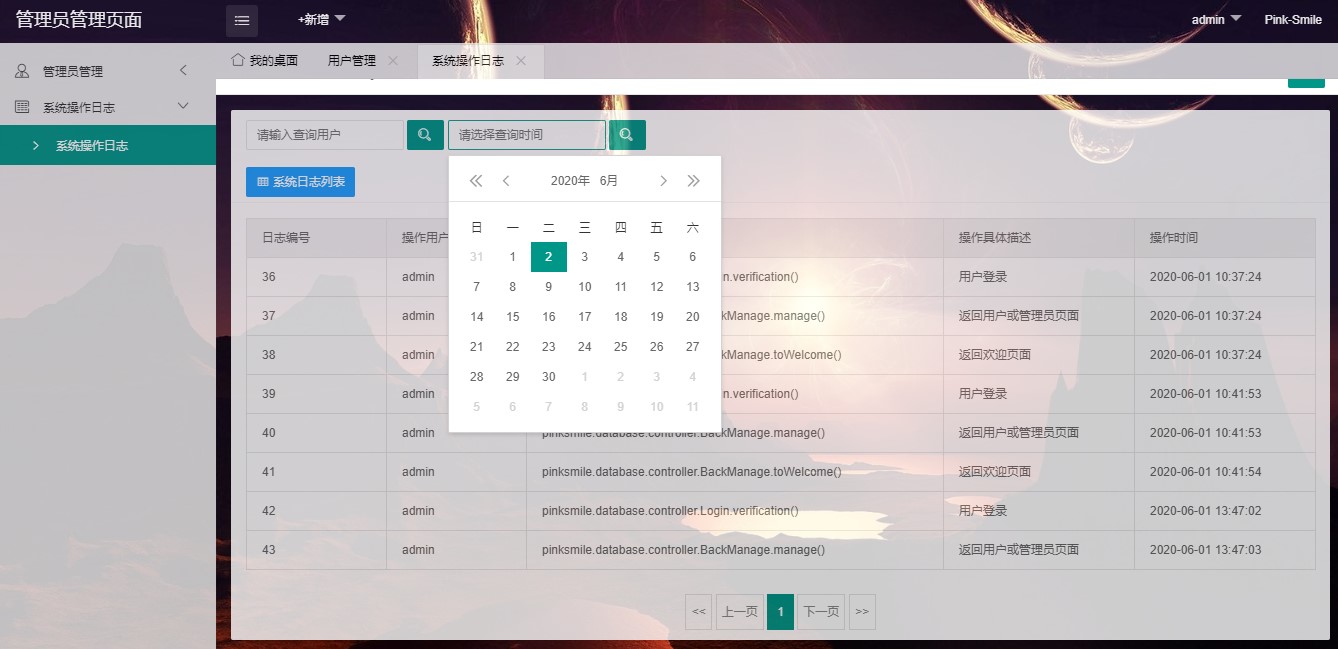The width and height of the screenshot is (1338, 649).
Task: Pick June 21 in the calendar
Action: click(x=477, y=347)
